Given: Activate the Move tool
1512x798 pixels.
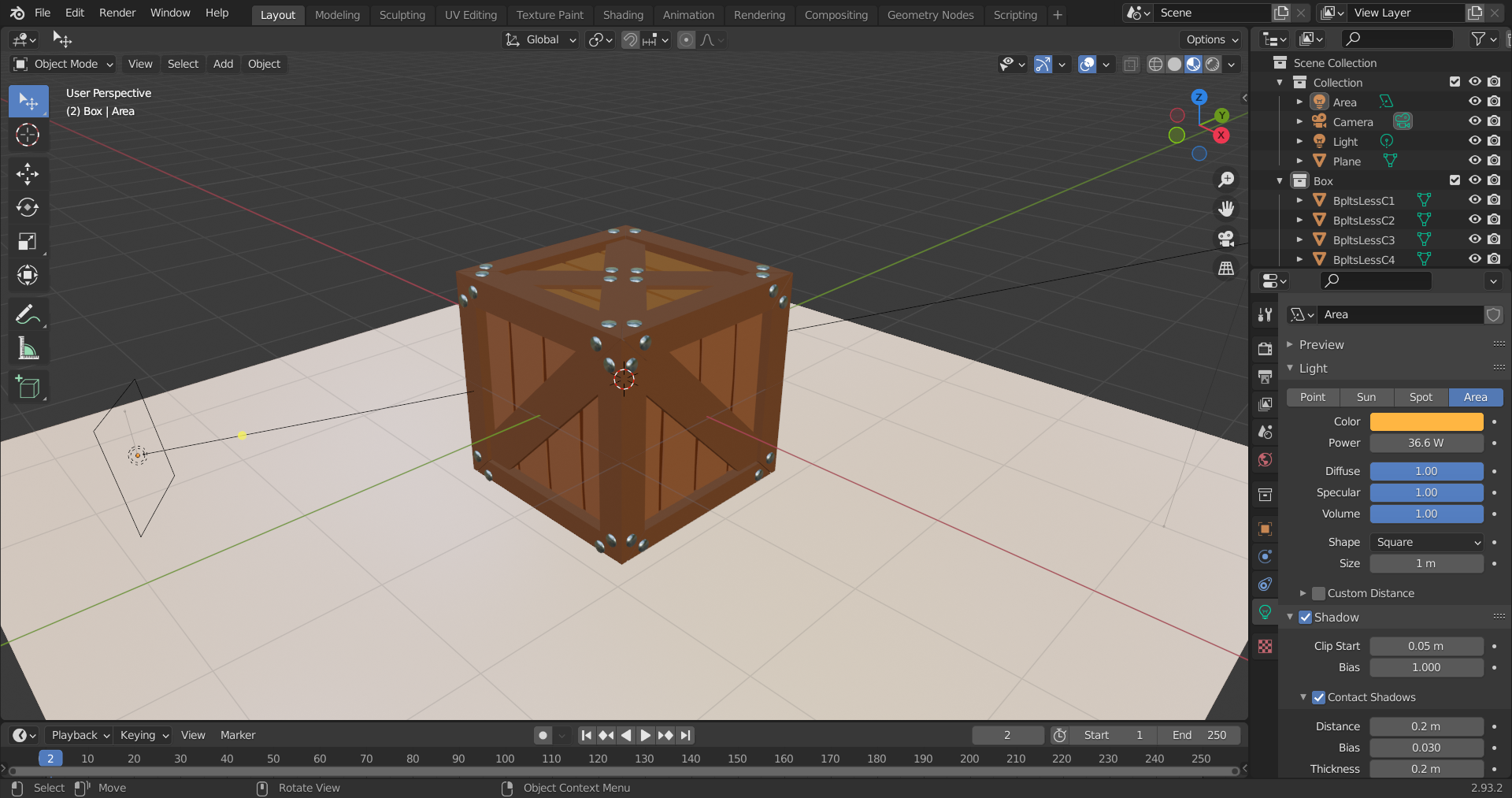Looking at the screenshot, I should point(28,174).
